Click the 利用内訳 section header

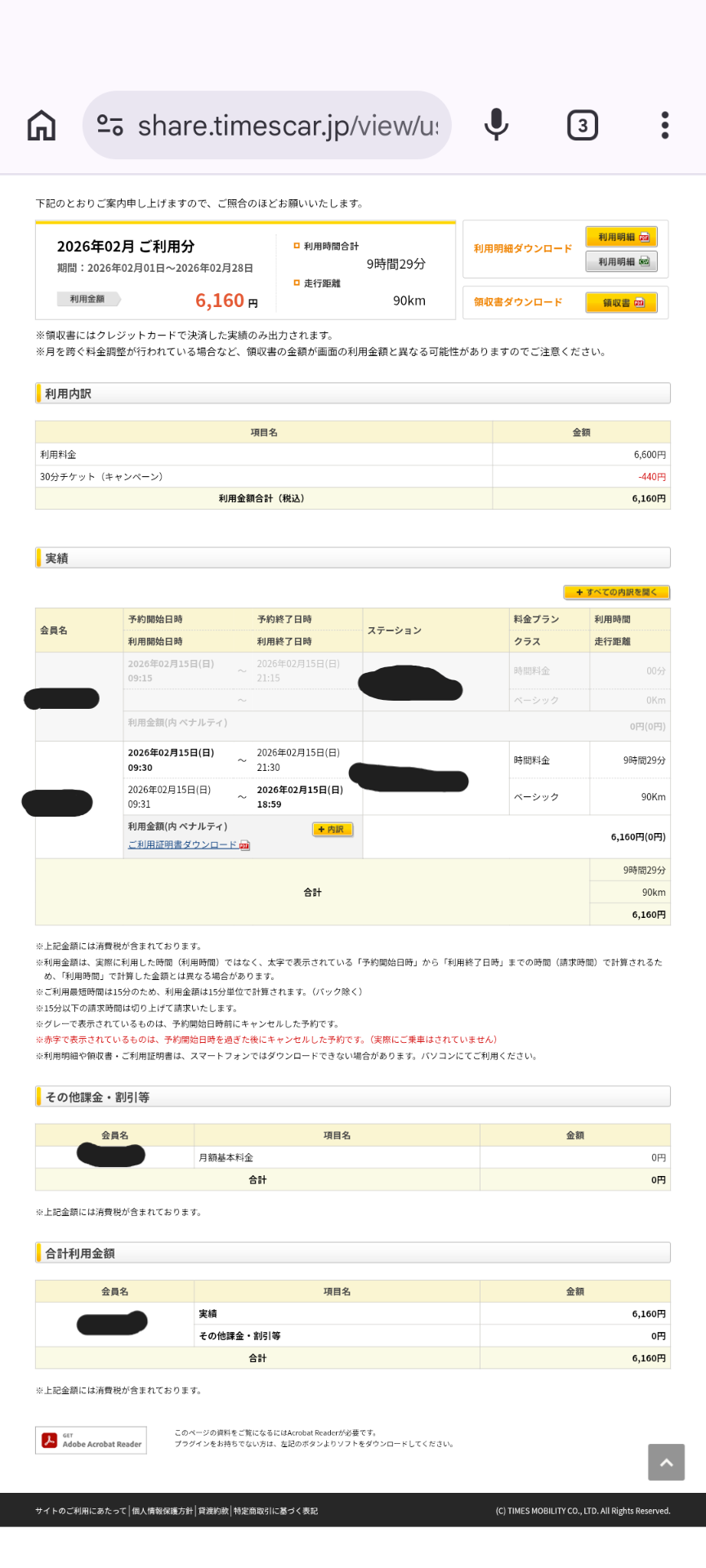click(353, 394)
